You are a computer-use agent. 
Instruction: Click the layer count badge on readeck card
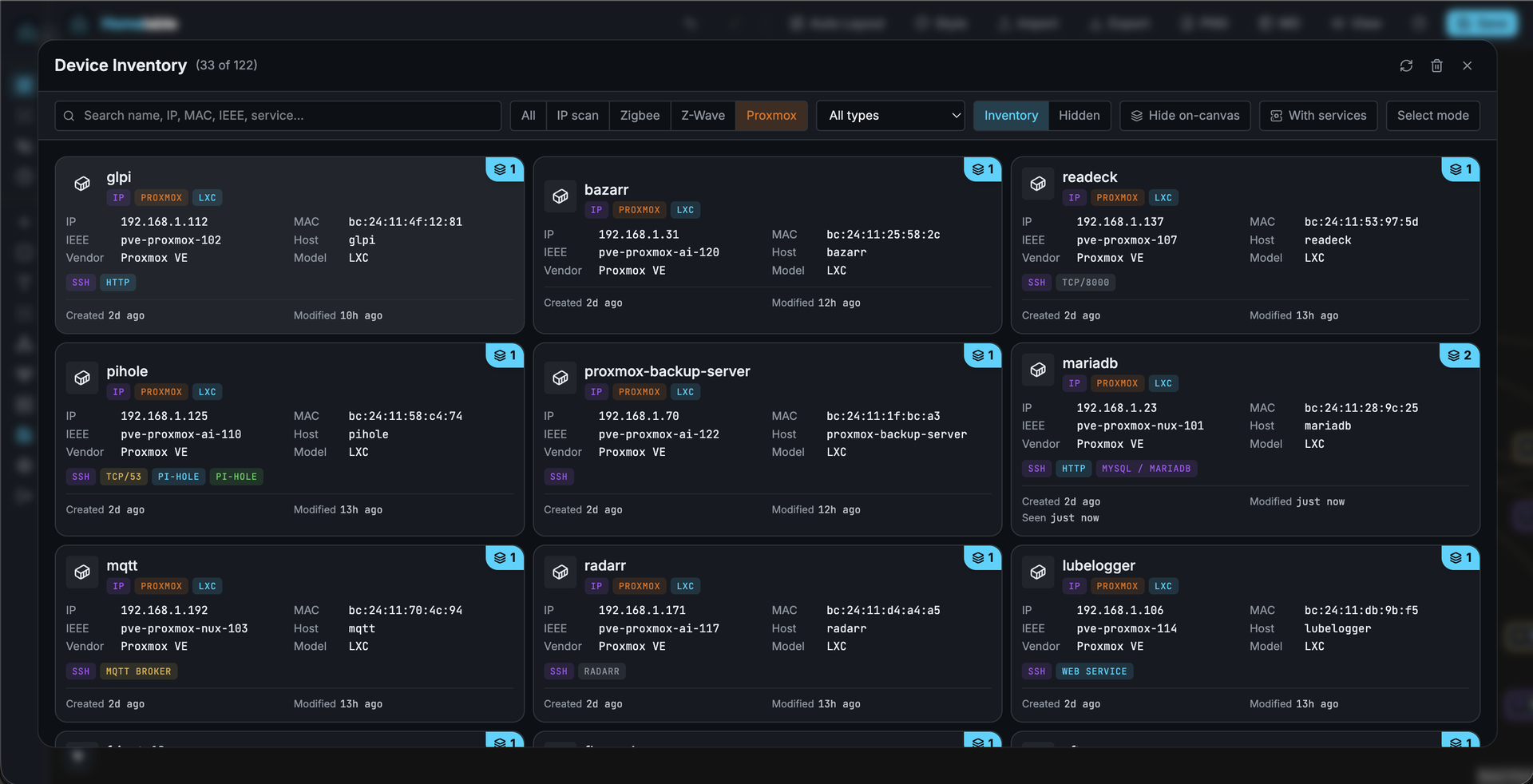click(x=1460, y=169)
